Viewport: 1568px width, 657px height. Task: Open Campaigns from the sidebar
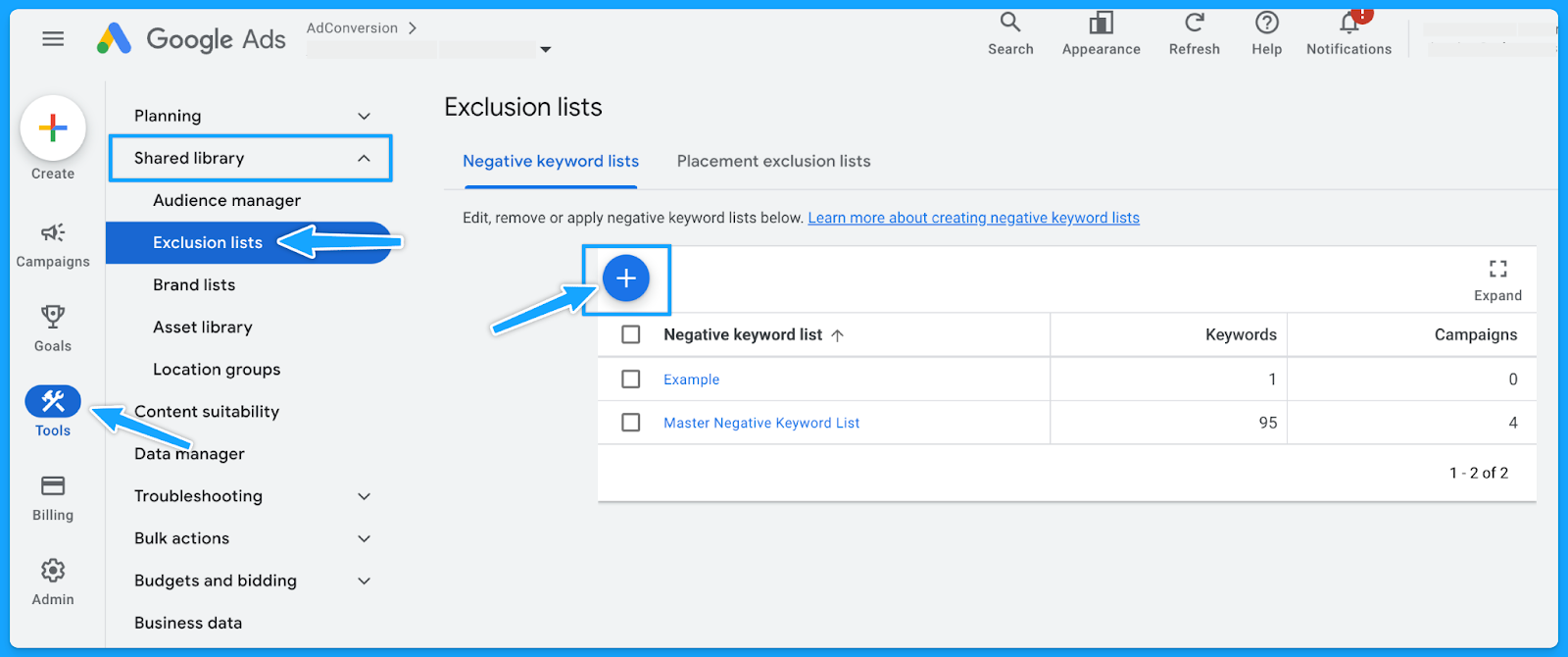(53, 243)
